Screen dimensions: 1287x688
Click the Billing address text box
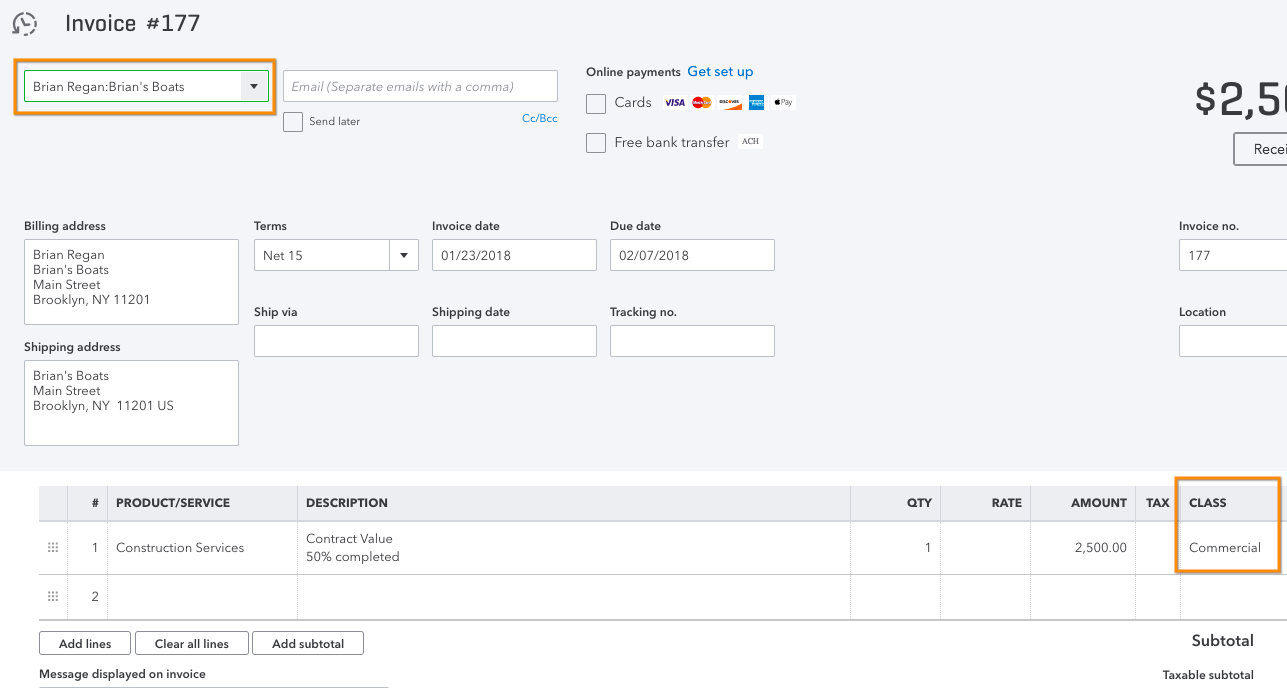(131, 282)
